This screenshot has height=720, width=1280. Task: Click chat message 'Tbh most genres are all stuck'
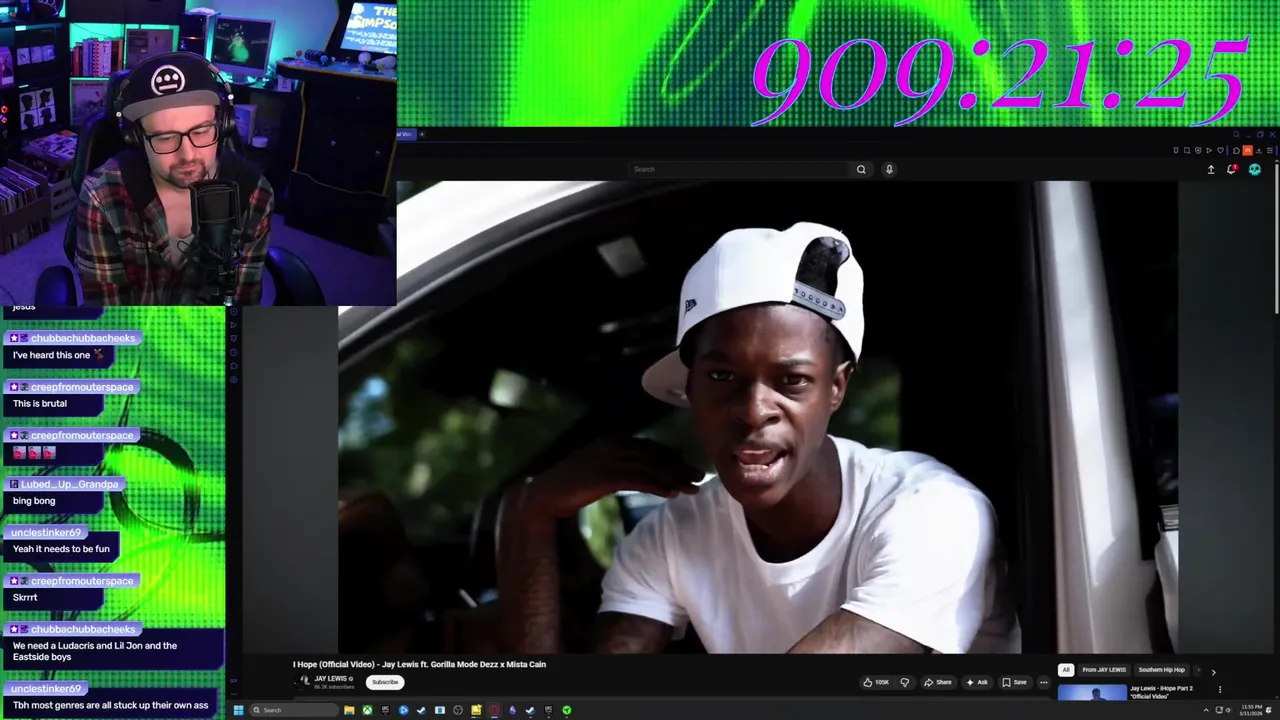pos(110,705)
